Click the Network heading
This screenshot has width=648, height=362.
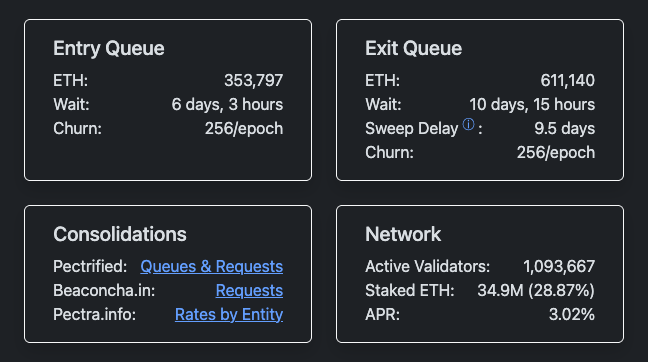[x=403, y=234]
